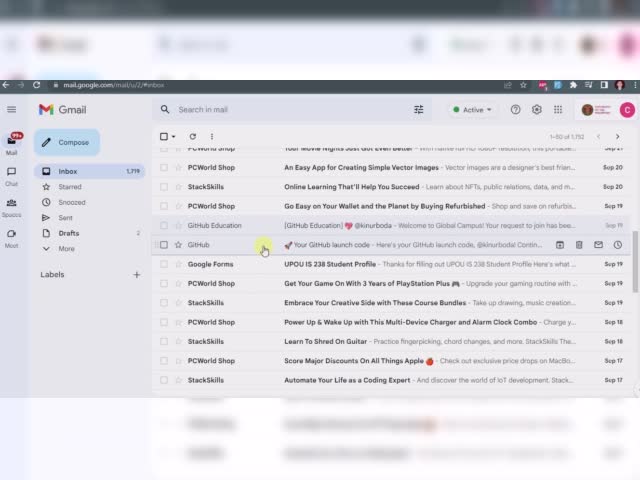The height and width of the screenshot is (480, 640).
Task: Open the Google apps grid
Action: coord(558,109)
